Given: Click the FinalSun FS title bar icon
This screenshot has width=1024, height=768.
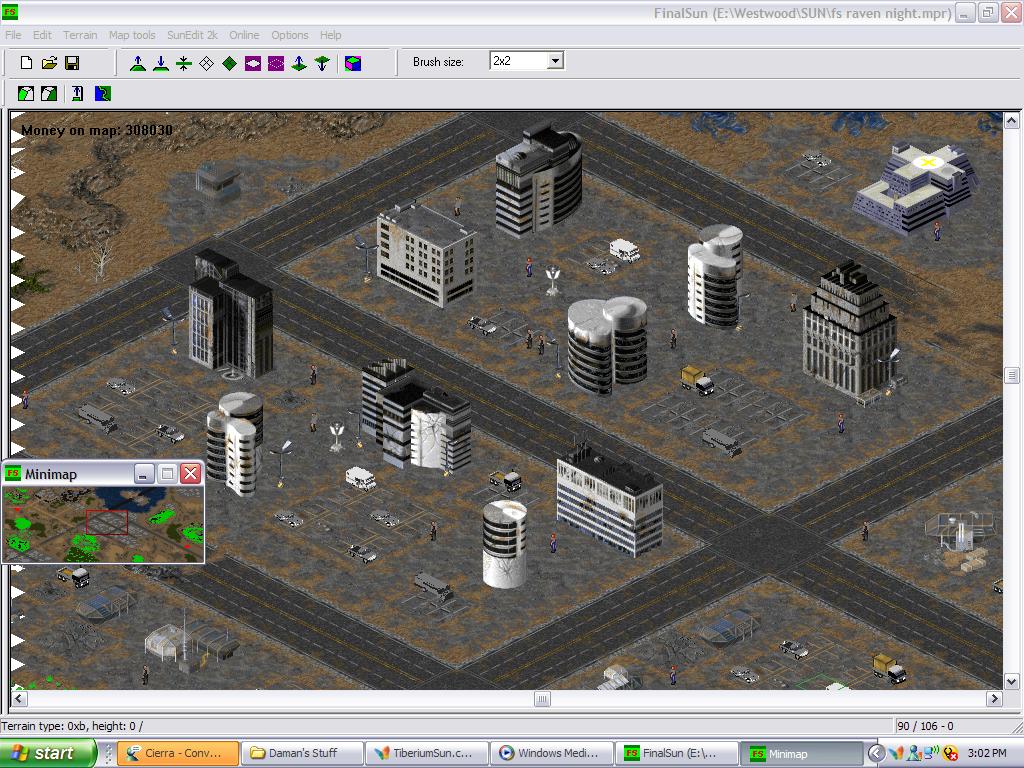Looking at the screenshot, I should coord(10,12).
